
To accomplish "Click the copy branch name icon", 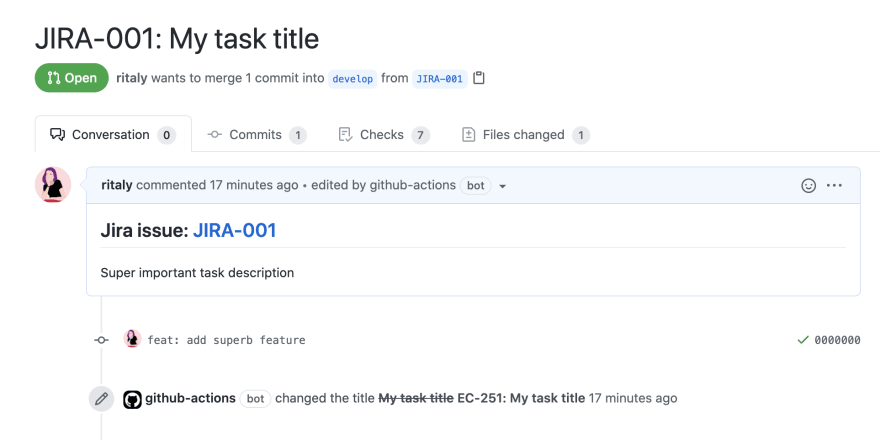I will pyautogui.click(x=479, y=78).
